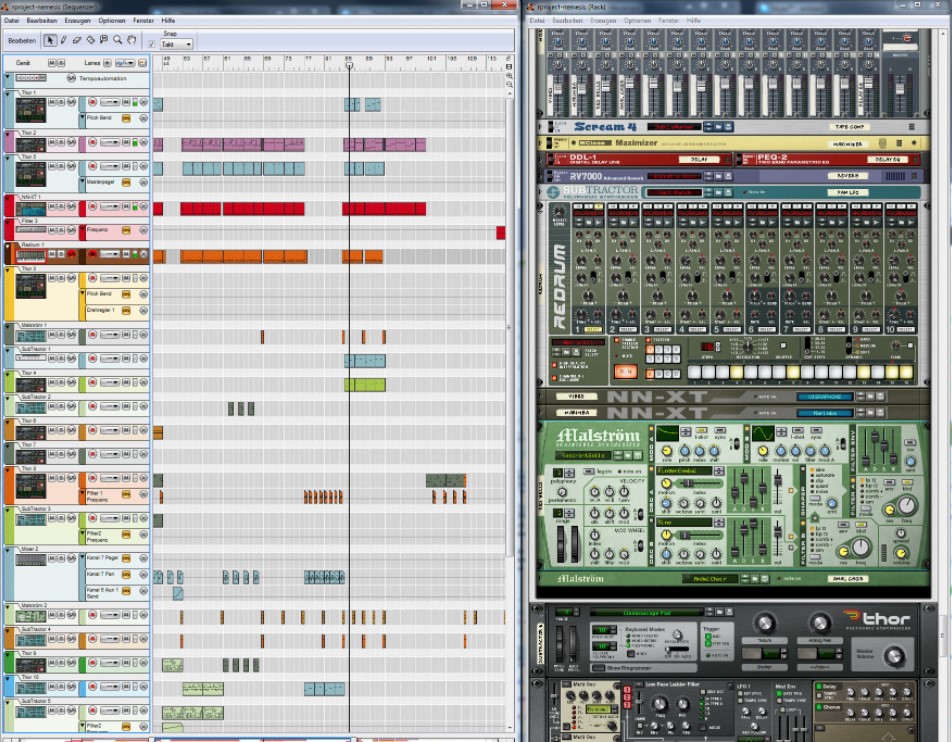Click the zoom-in icon beside timeline ruler
Viewport: 952px width, 742px height.
click(509, 76)
